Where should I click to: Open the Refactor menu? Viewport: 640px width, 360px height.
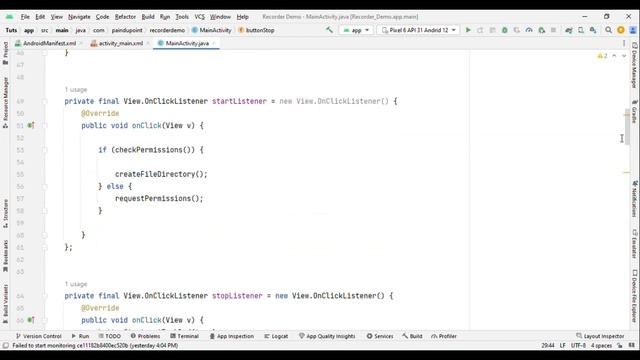[125, 17]
